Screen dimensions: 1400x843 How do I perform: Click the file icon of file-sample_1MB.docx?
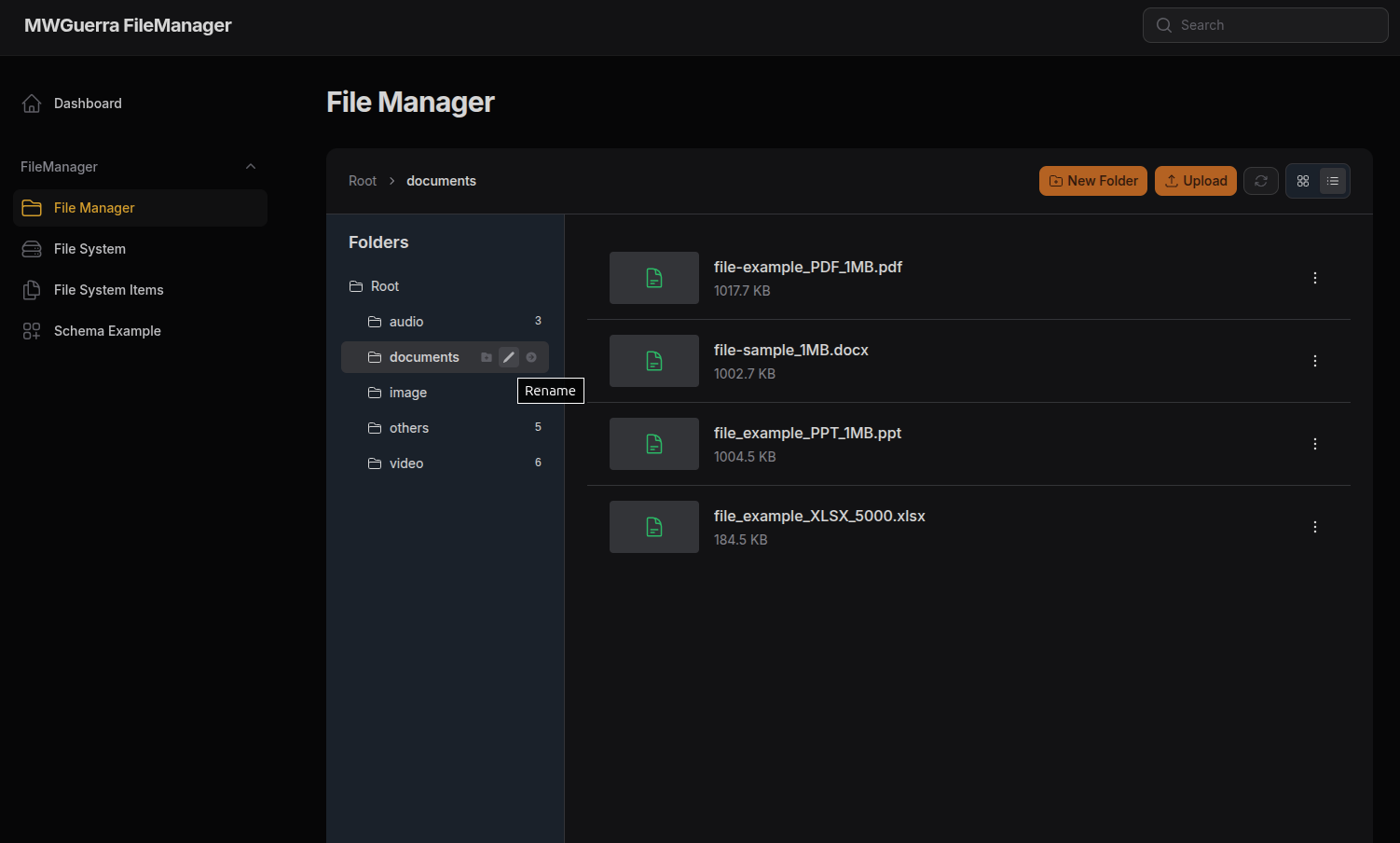point(654,361)
